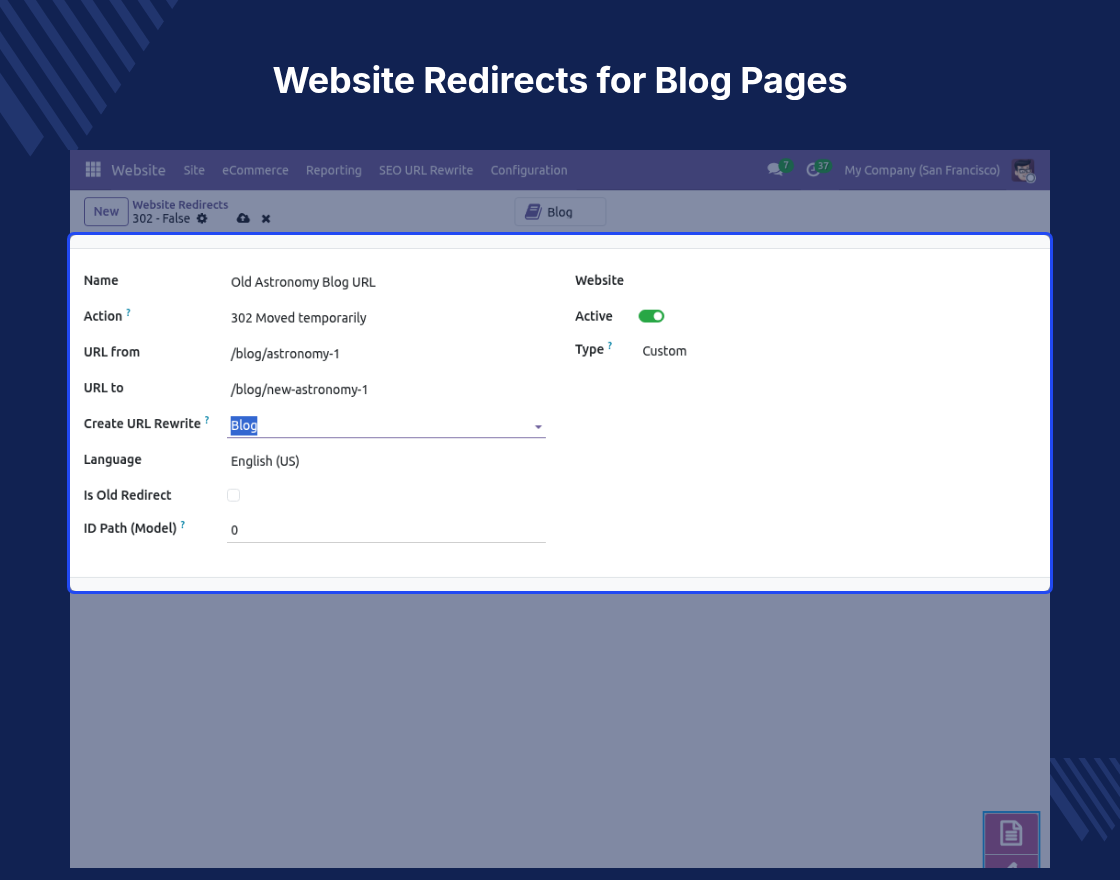Click the help mark next to Type

tap(610, 346)
